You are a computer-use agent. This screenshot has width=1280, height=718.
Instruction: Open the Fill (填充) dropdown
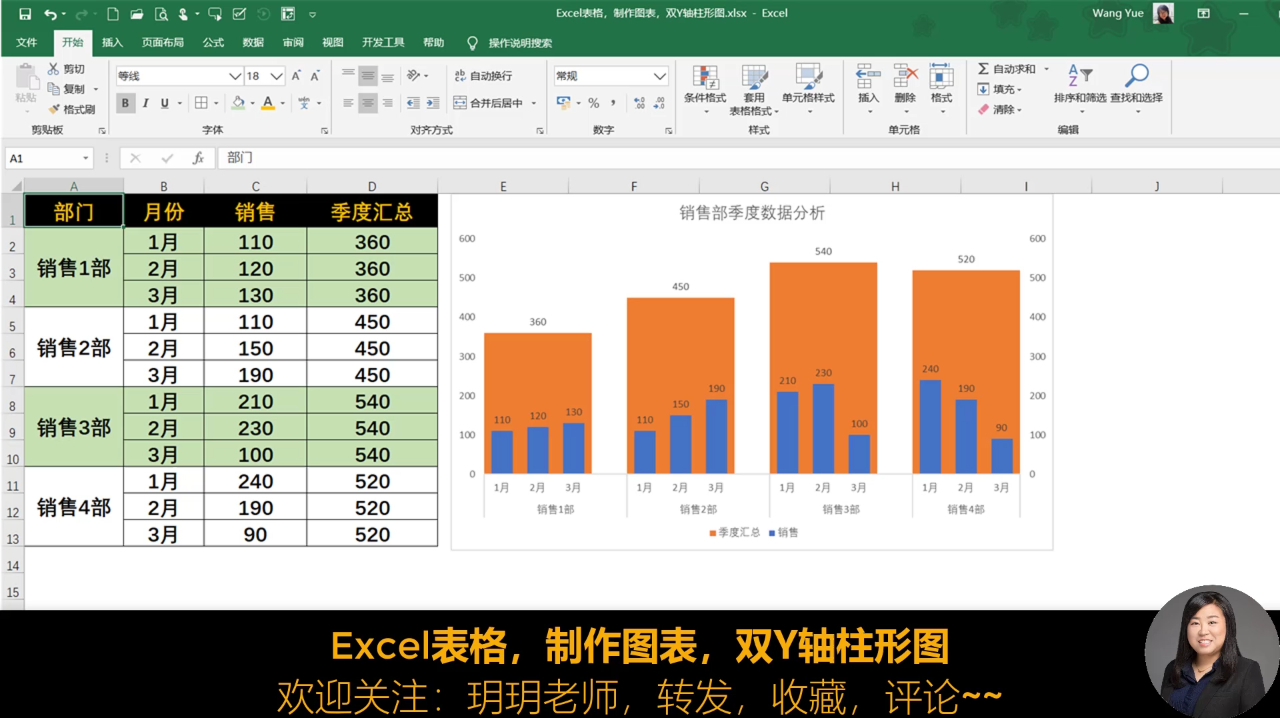click(999, 89)
